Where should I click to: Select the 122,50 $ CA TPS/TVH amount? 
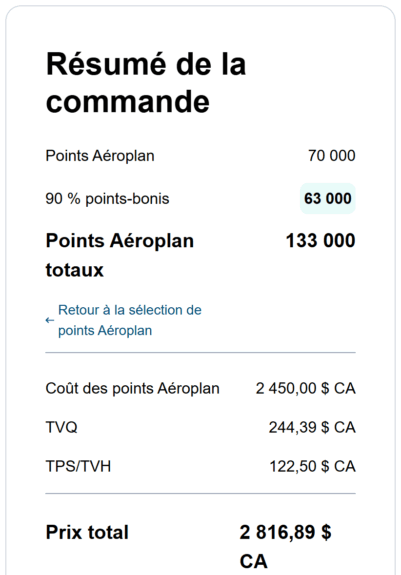312,466
